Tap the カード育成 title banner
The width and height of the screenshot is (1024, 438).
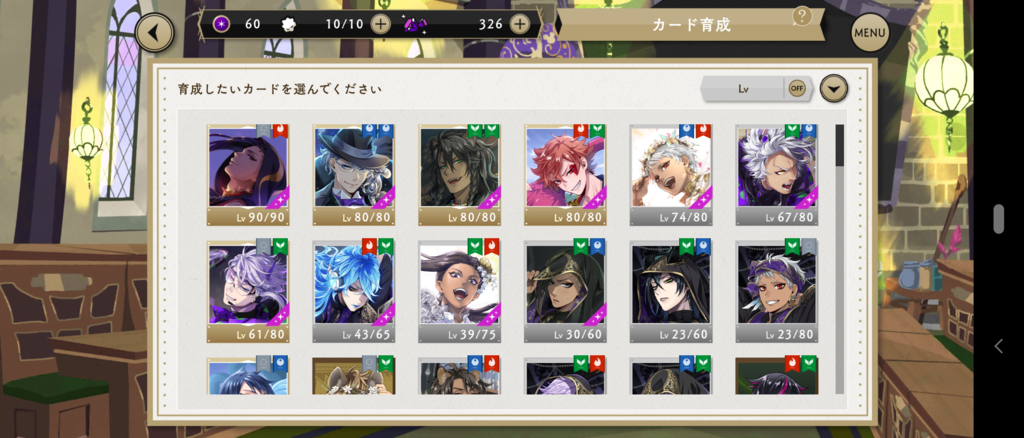point(691,25)
